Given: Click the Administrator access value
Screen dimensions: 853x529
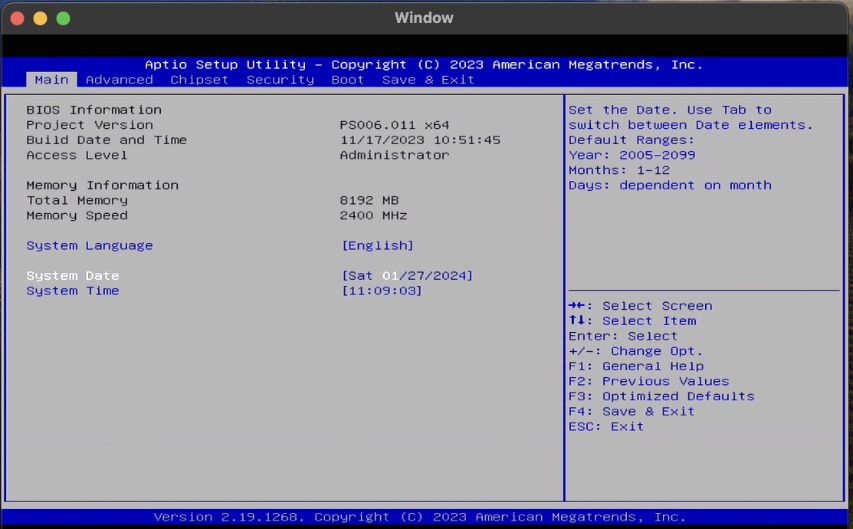Looking at the screenshot, I should [x=394, y=156].
